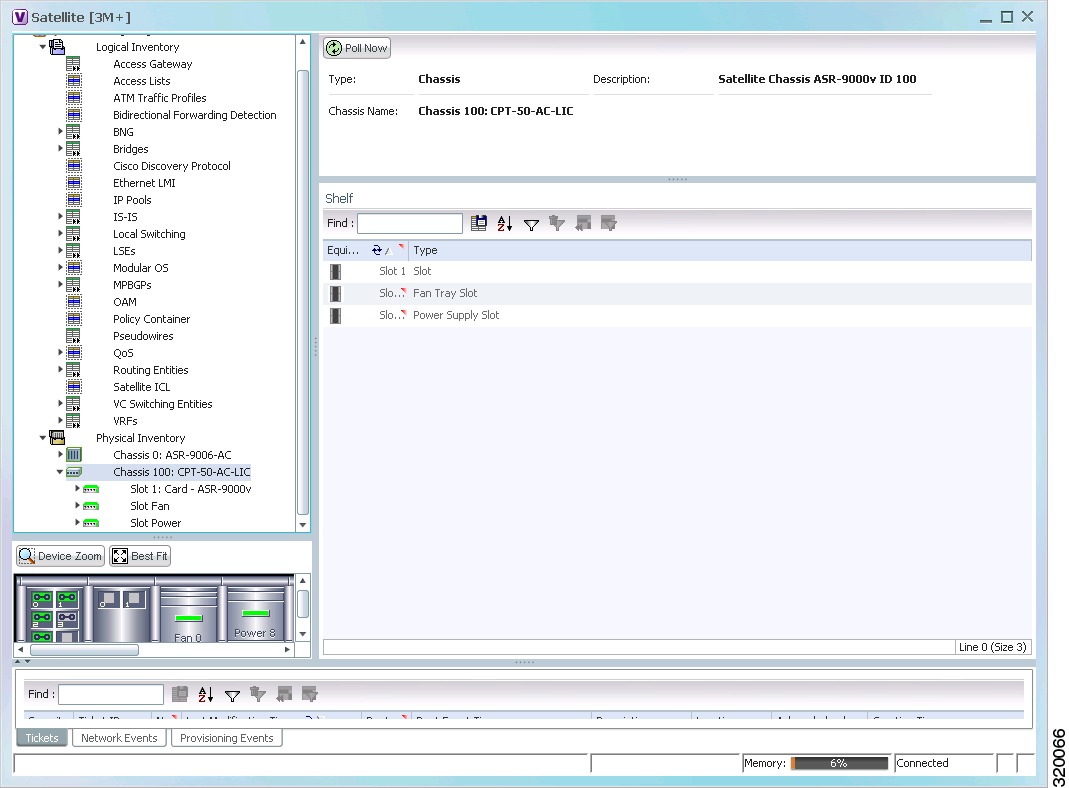Open the filter funnel in Shelf toolbar
1069x788 pixels.
[x=531, y=224]
